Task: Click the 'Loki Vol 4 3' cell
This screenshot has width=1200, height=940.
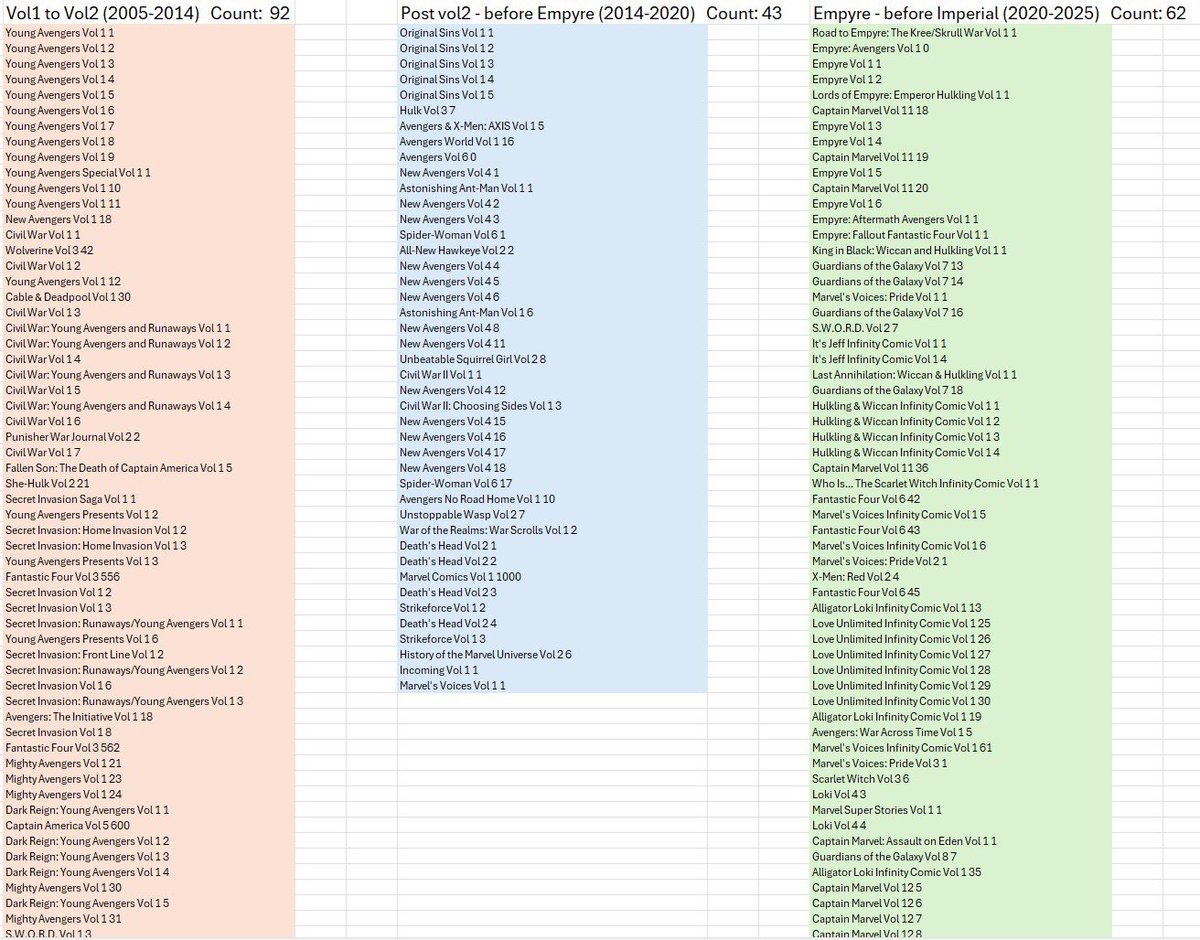Action: click(840, 794)
